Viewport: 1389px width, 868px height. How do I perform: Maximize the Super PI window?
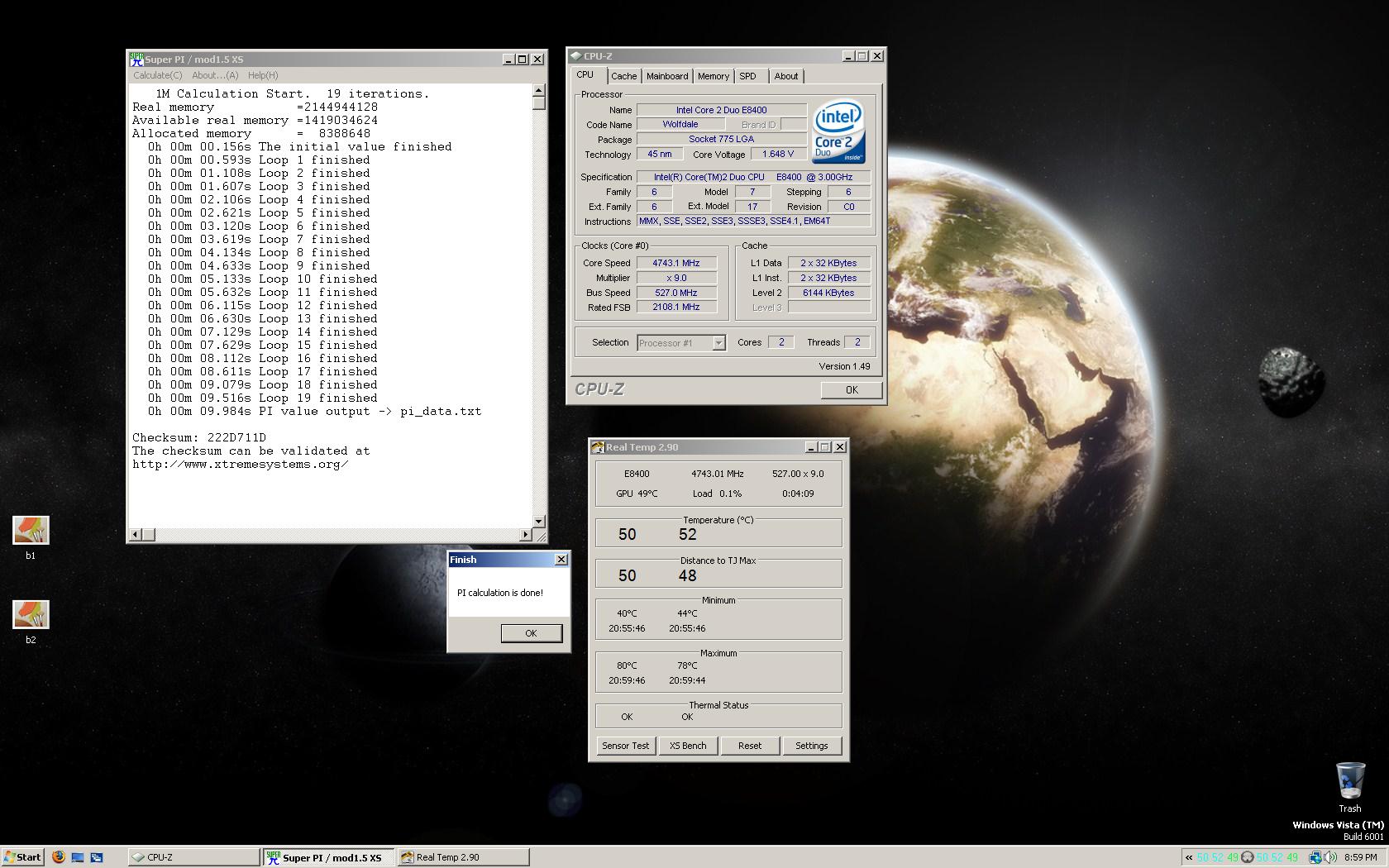522,59
